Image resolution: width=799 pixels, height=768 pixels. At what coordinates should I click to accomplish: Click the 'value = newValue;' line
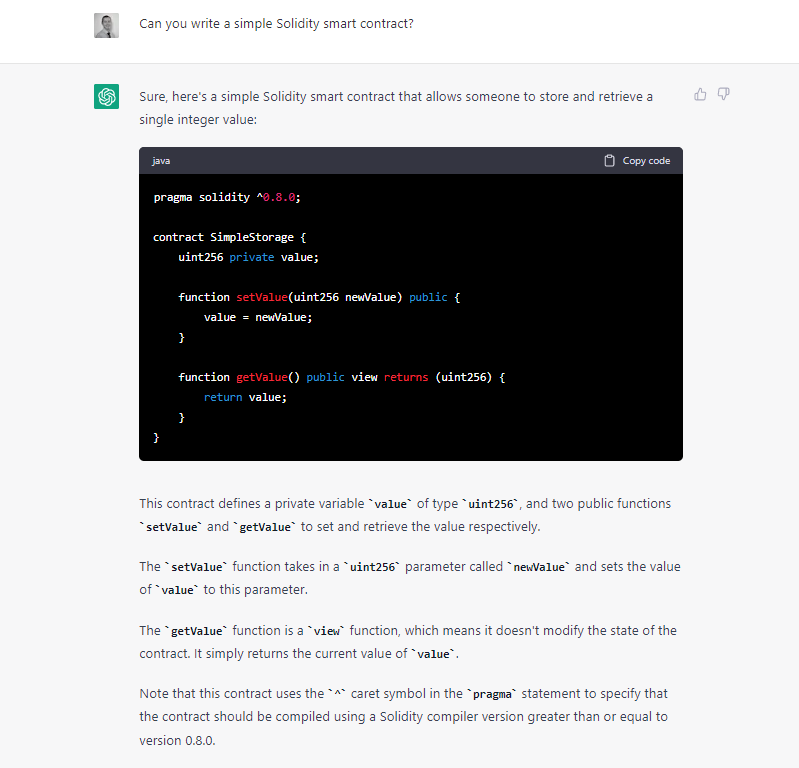(258, 317)
